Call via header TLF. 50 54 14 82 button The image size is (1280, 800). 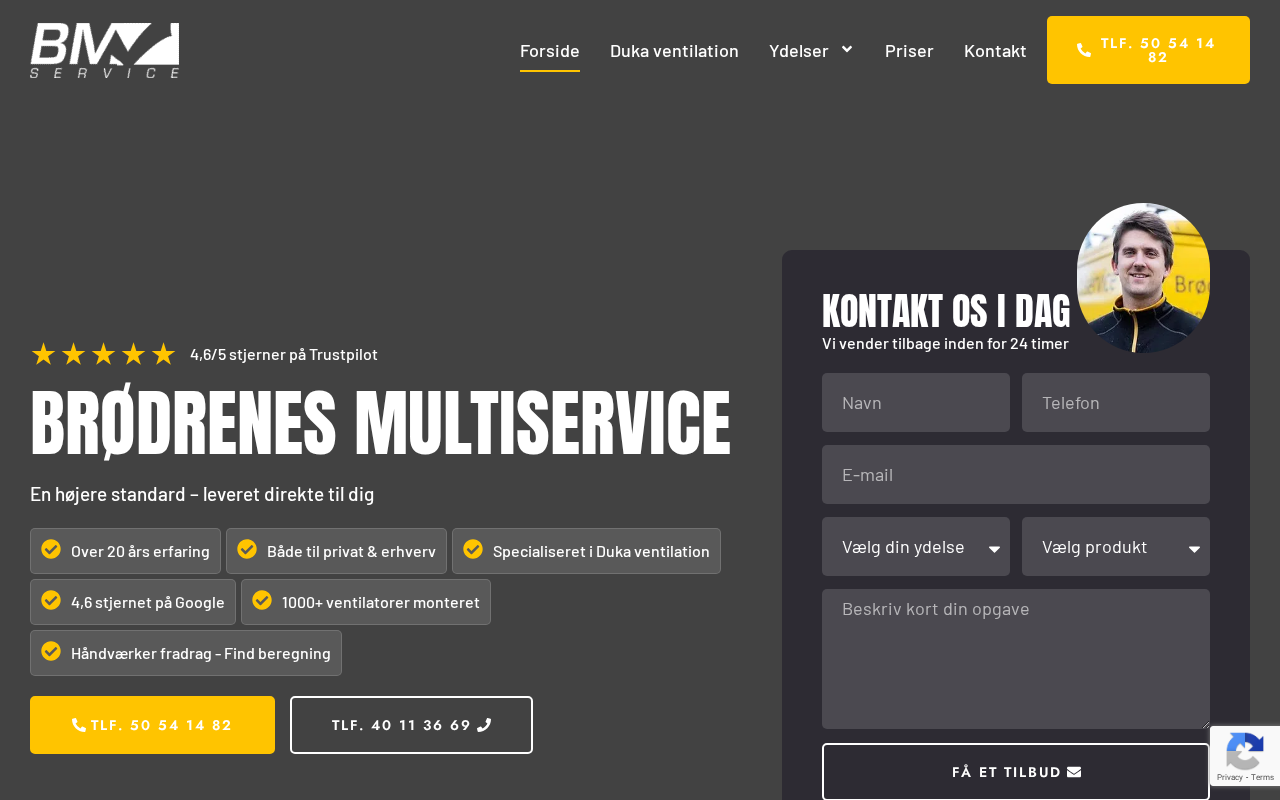point(1148,50)
